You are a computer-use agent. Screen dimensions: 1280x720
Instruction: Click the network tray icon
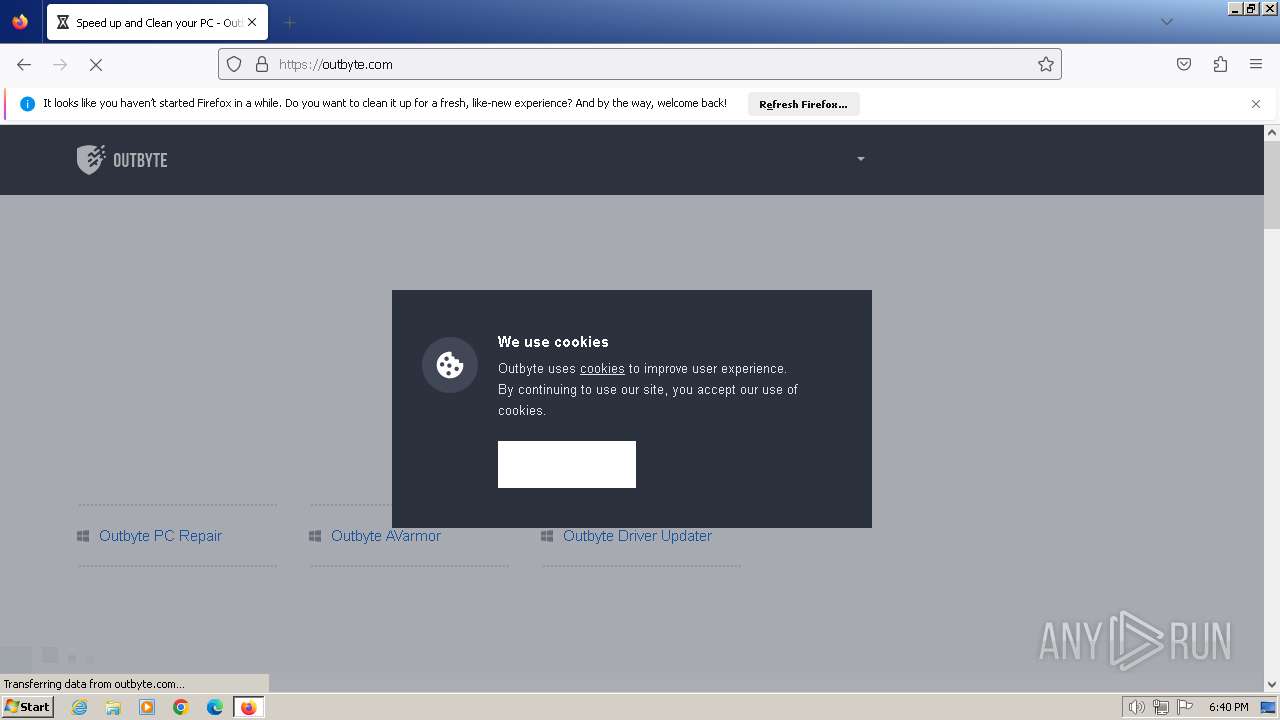tap(1161, 707)
